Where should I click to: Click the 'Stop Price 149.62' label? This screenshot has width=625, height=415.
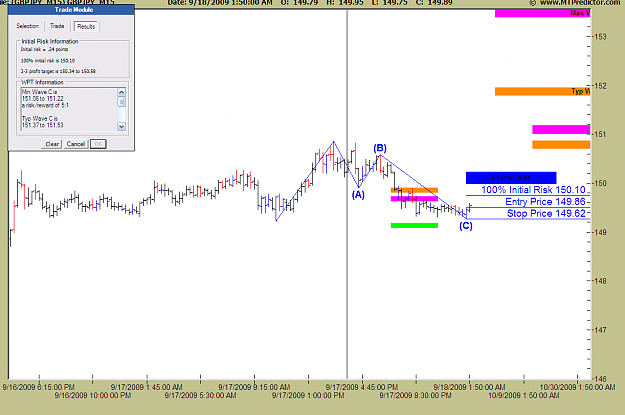click(x=546, y=214)
